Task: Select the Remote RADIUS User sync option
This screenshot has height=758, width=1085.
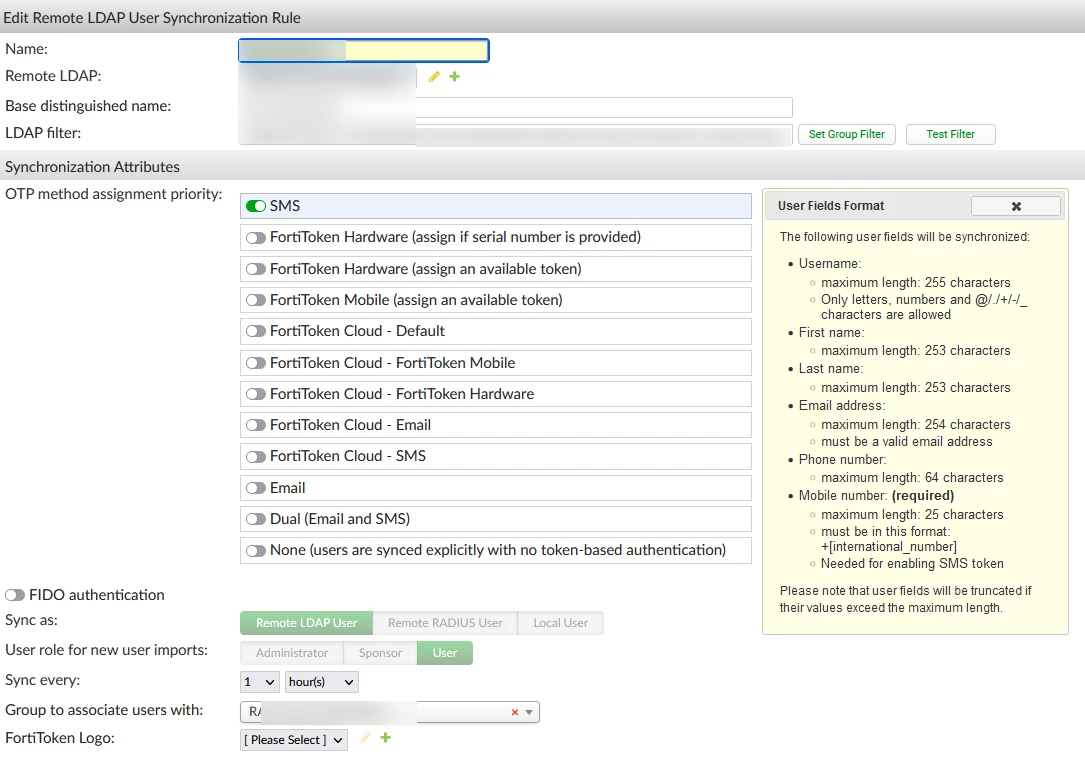Action: click(445, 623)
